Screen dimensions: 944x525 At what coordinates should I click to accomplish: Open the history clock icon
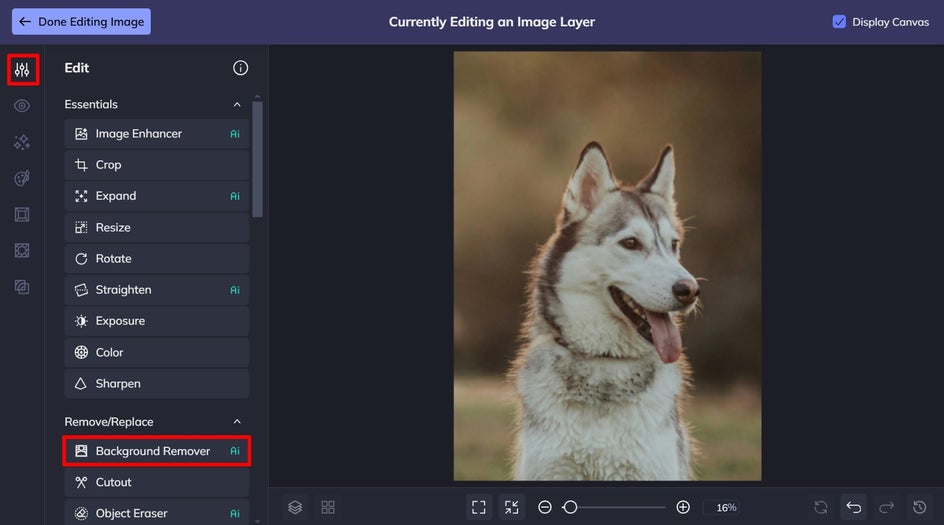[919, 507]
